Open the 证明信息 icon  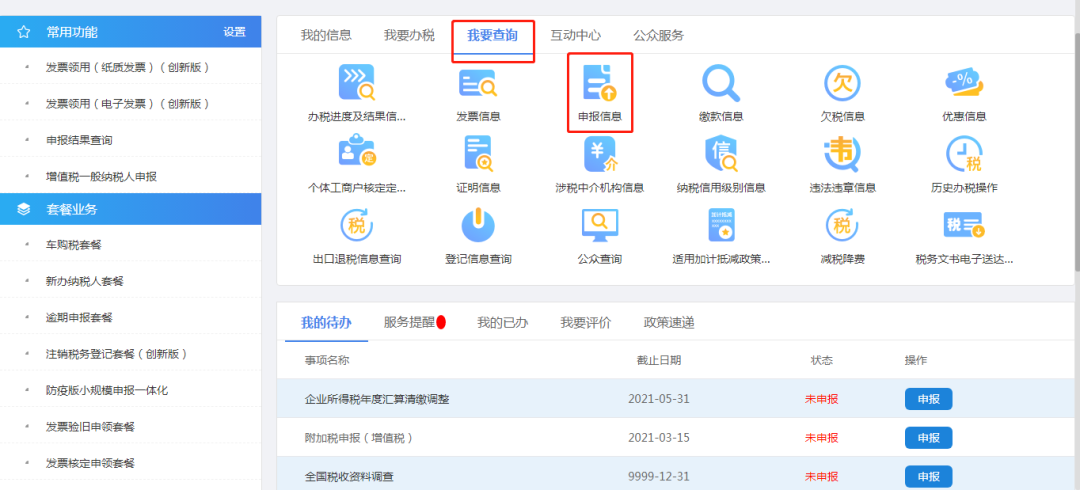[478, 153]
